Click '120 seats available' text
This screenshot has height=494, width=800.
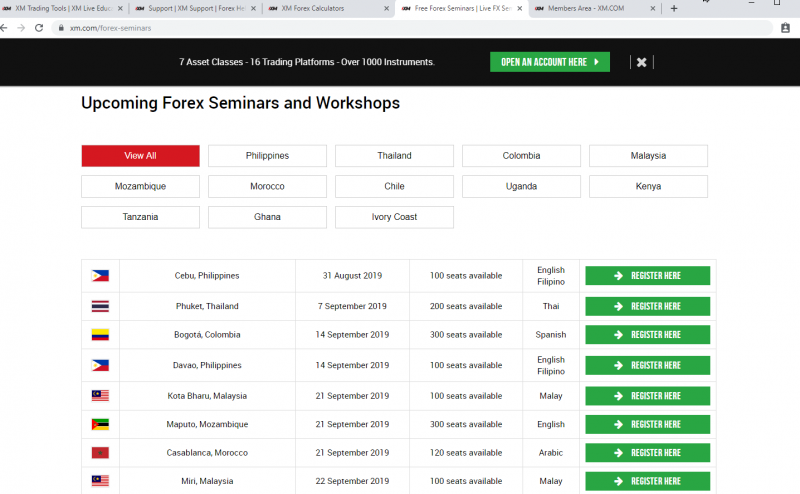coord(466,453)
